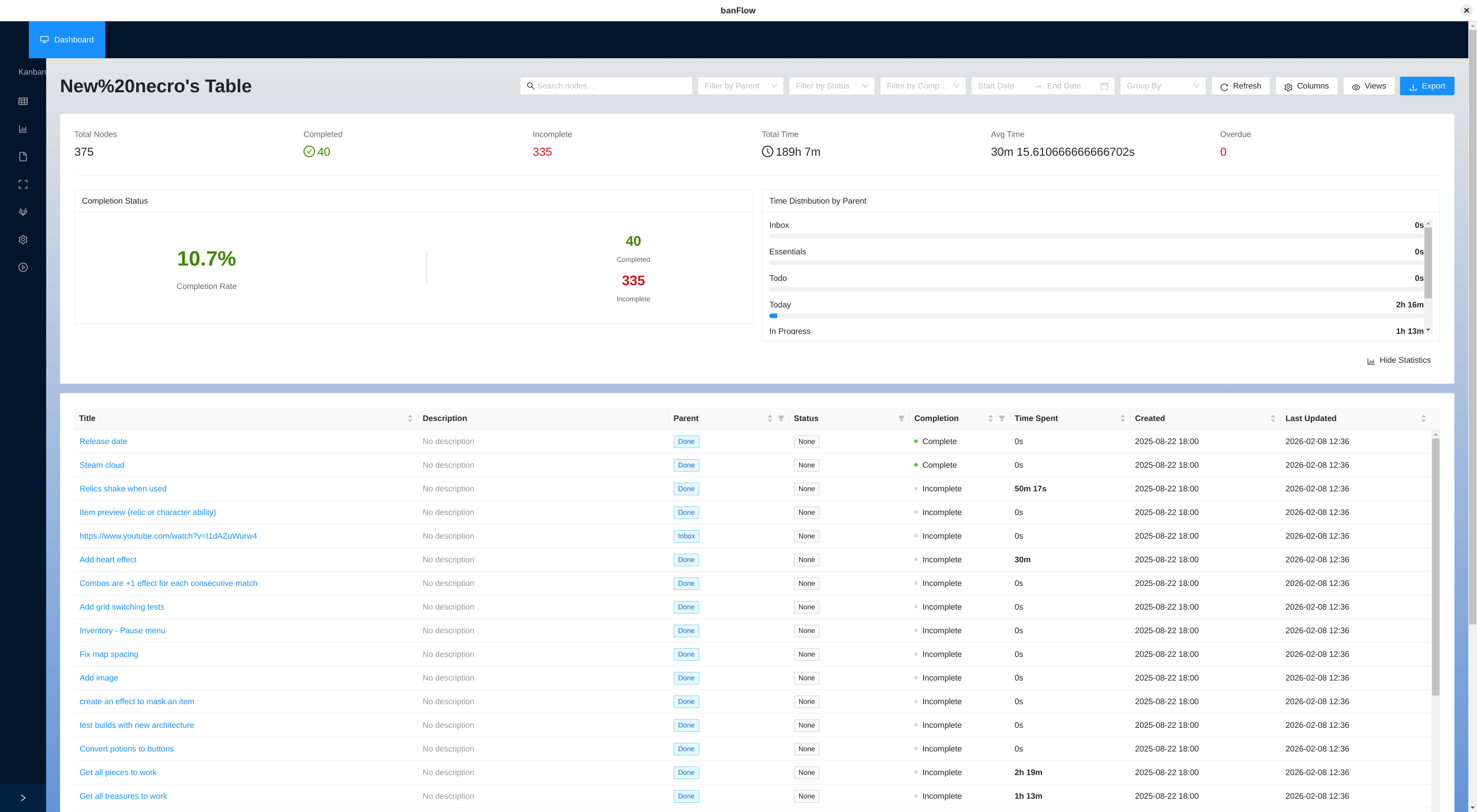The image size is (1477, 812).
Task: Select the Dashboard tab
Action: (67, 40)
